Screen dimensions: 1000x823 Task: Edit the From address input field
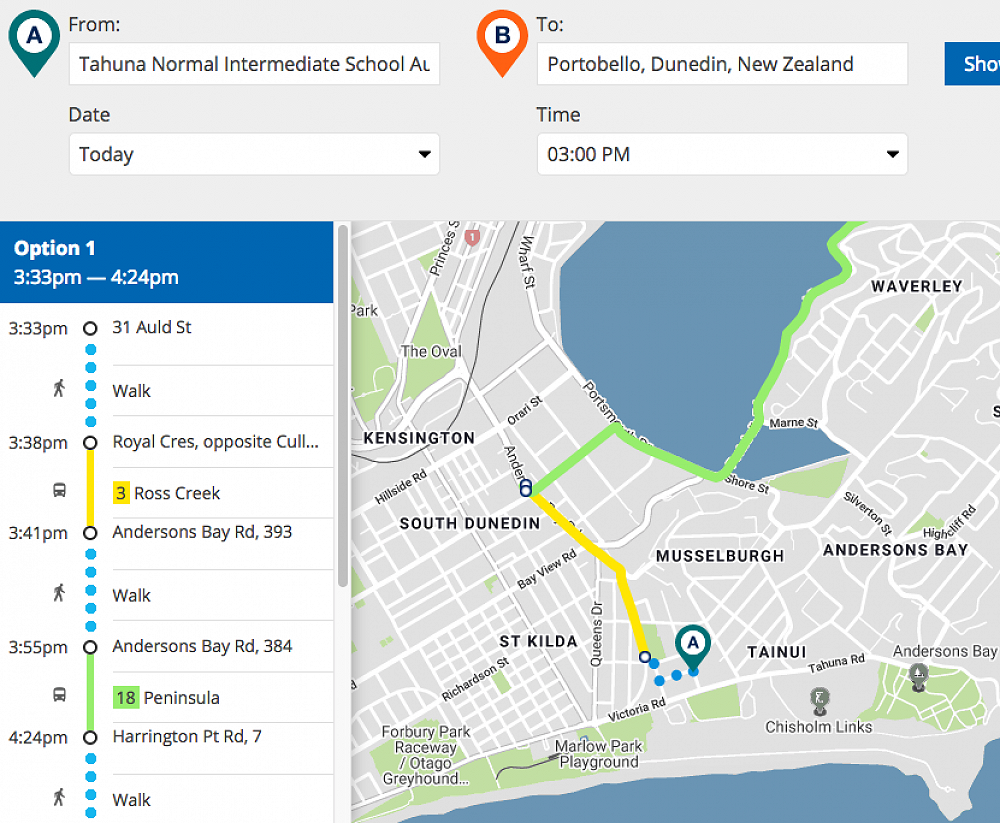click(x=254, y=64)
